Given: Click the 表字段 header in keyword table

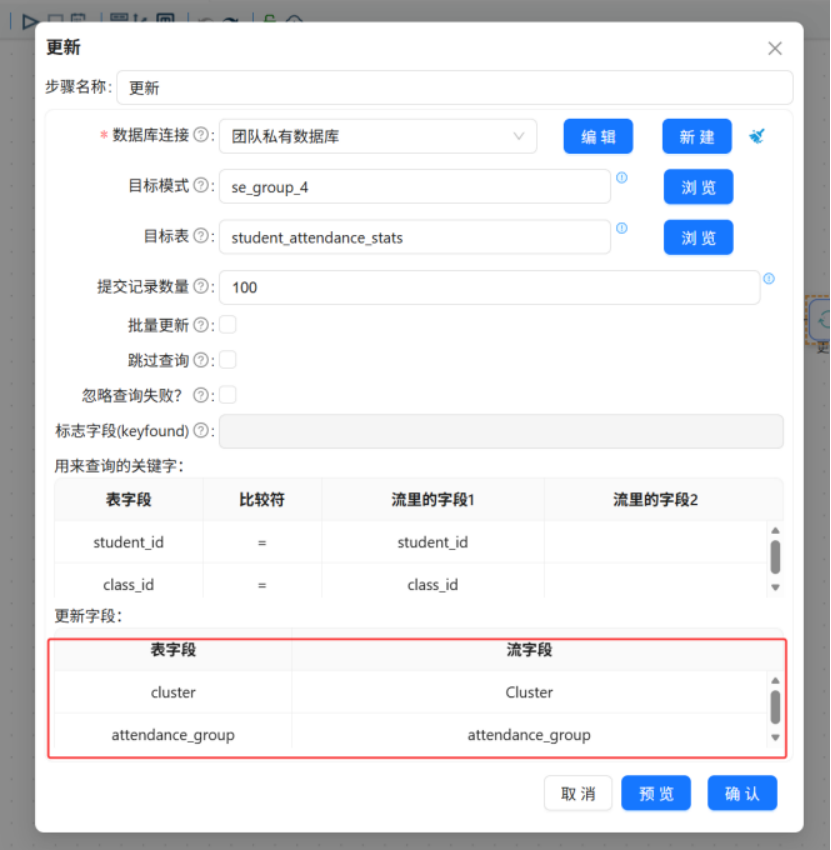Looking at the screenshot, I should pos(128,499).
